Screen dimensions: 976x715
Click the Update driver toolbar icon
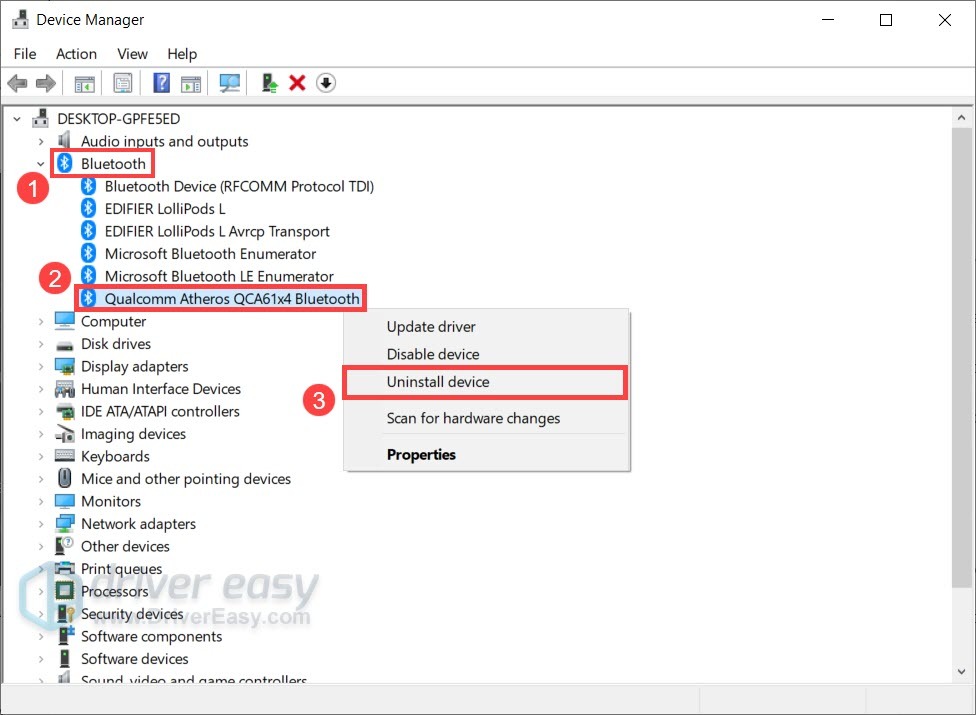(268, 82)
